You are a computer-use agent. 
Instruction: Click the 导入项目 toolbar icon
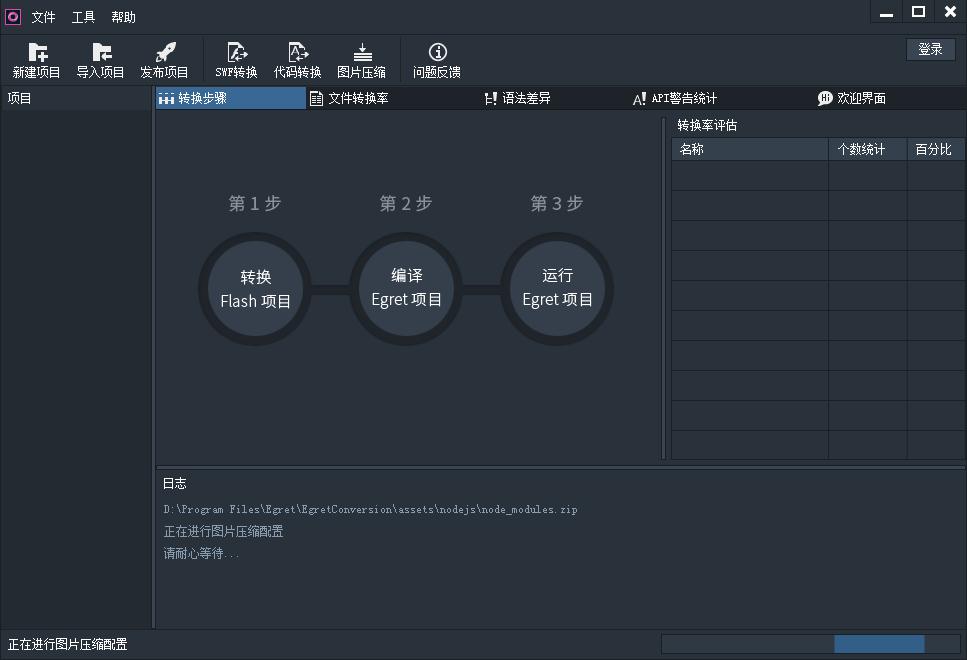point(101,60)
